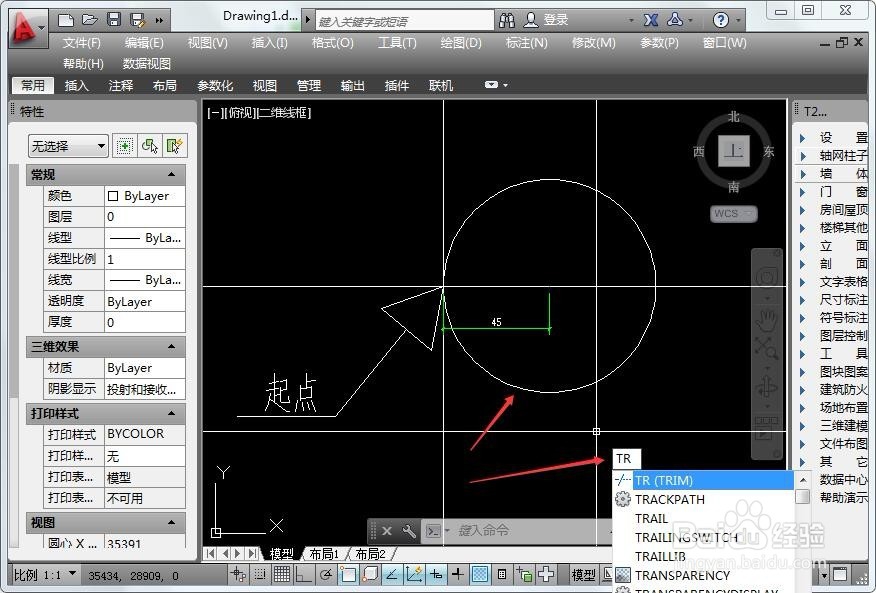Click the annotation visibility status icon
Image resolution: width=876 pixels, height=593 pixels.
tap(524, 574)
